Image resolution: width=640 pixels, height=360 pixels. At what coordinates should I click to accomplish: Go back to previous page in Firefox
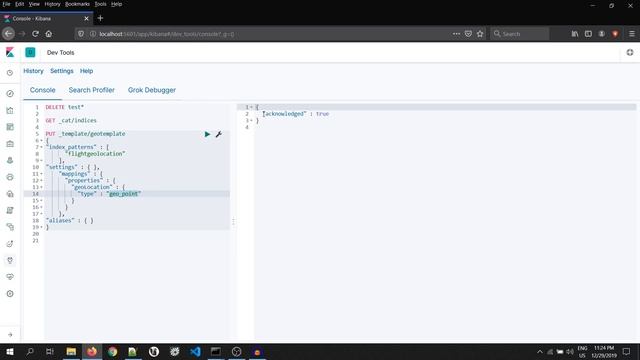click(9, 34)
